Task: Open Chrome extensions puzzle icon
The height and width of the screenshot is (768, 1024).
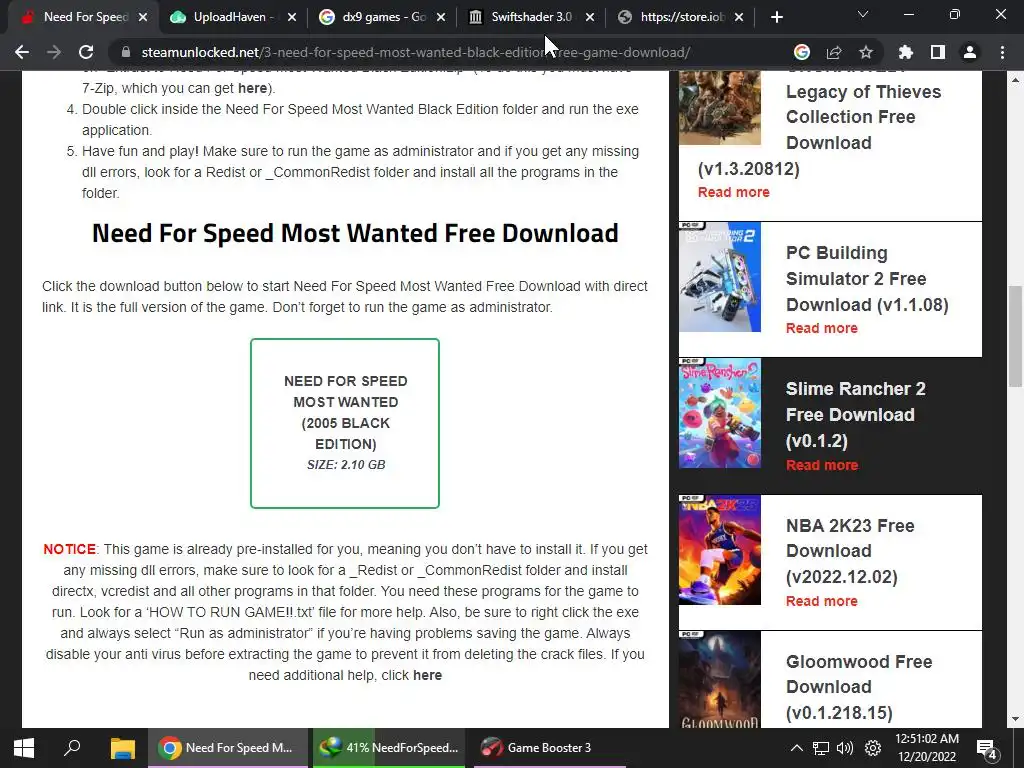Action: click(906, 52)
